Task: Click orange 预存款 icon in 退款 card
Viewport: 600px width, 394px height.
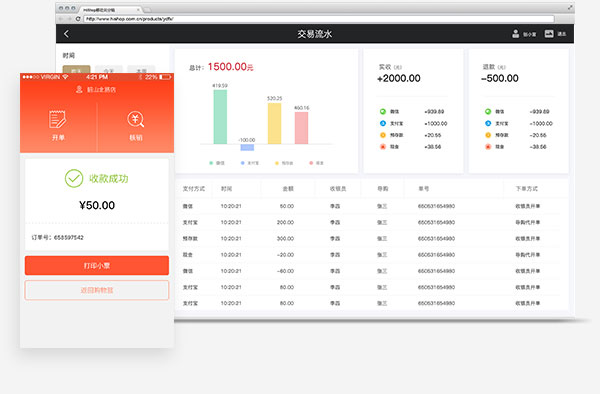Action: (x=488, y=135)
